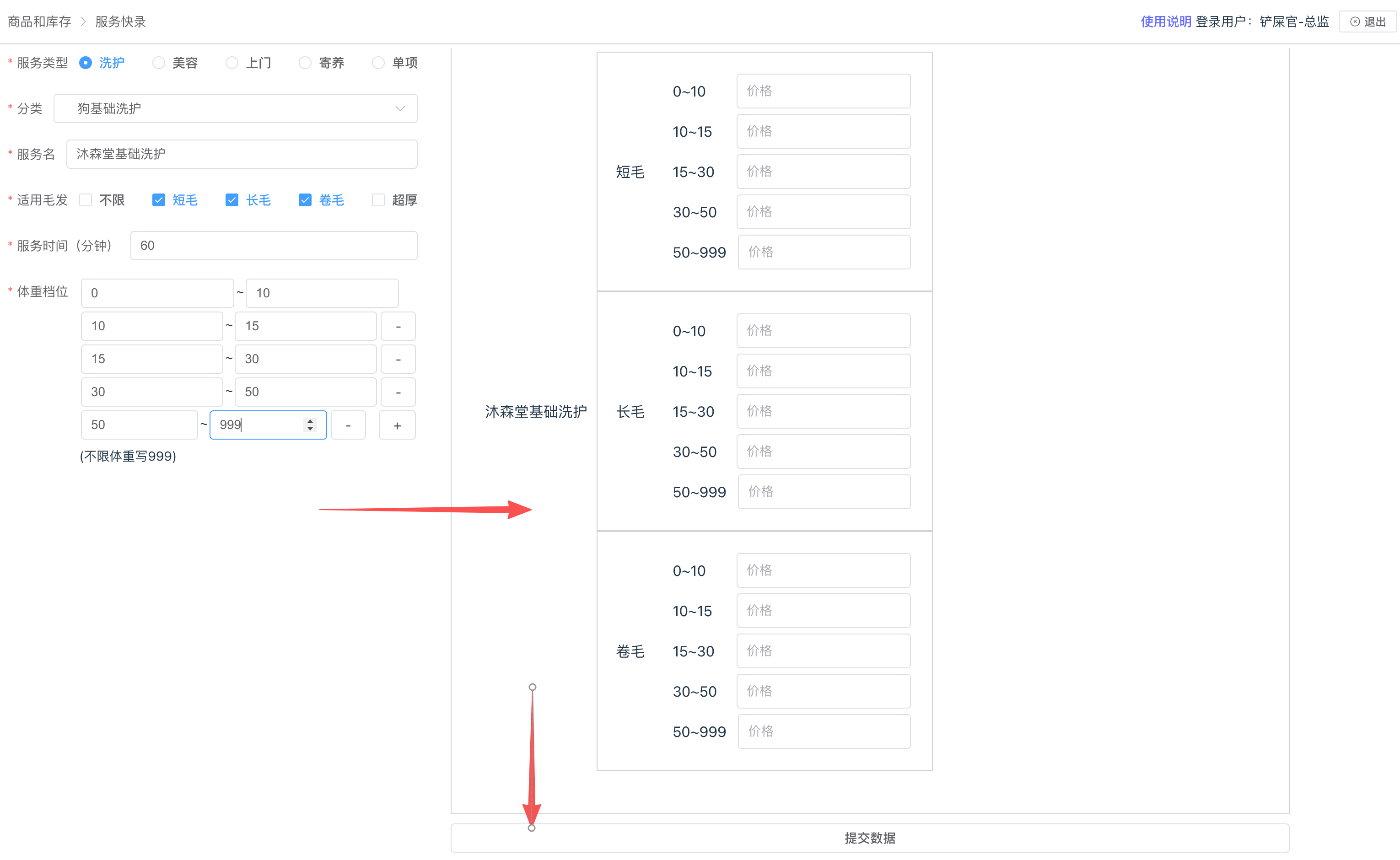Remove the 10~15 weight tier row

398,326
